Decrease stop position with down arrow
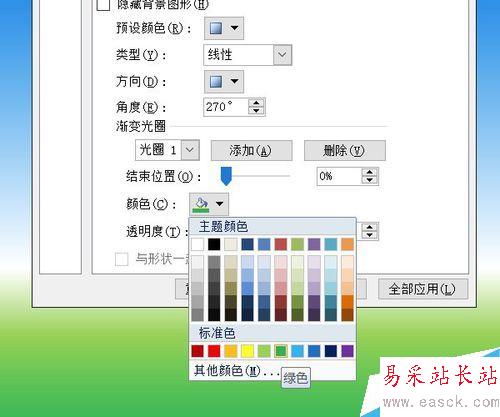 pyautogui.click(x=370, y=180)
